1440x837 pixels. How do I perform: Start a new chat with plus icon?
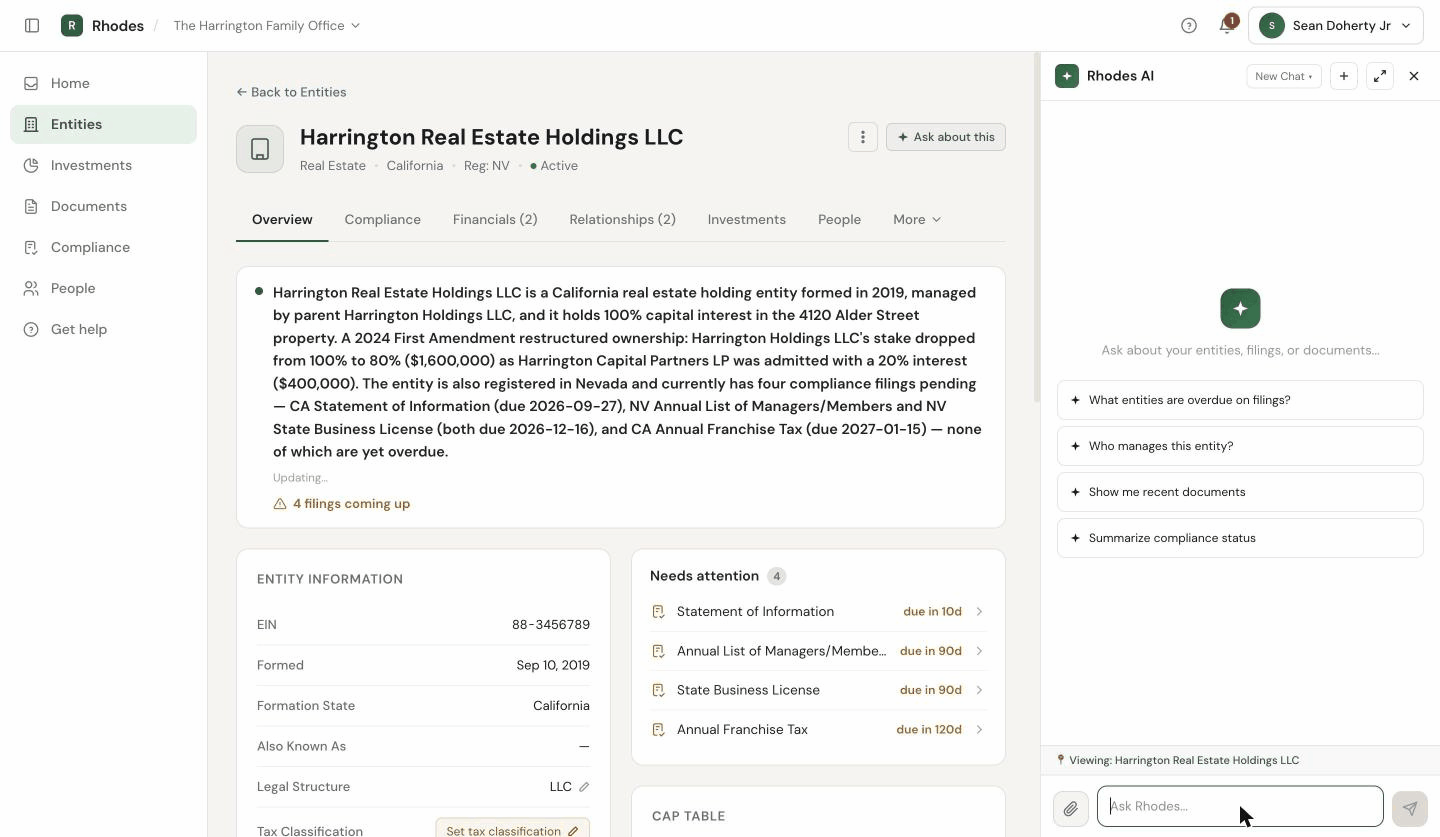click(x=1344, y=76)
